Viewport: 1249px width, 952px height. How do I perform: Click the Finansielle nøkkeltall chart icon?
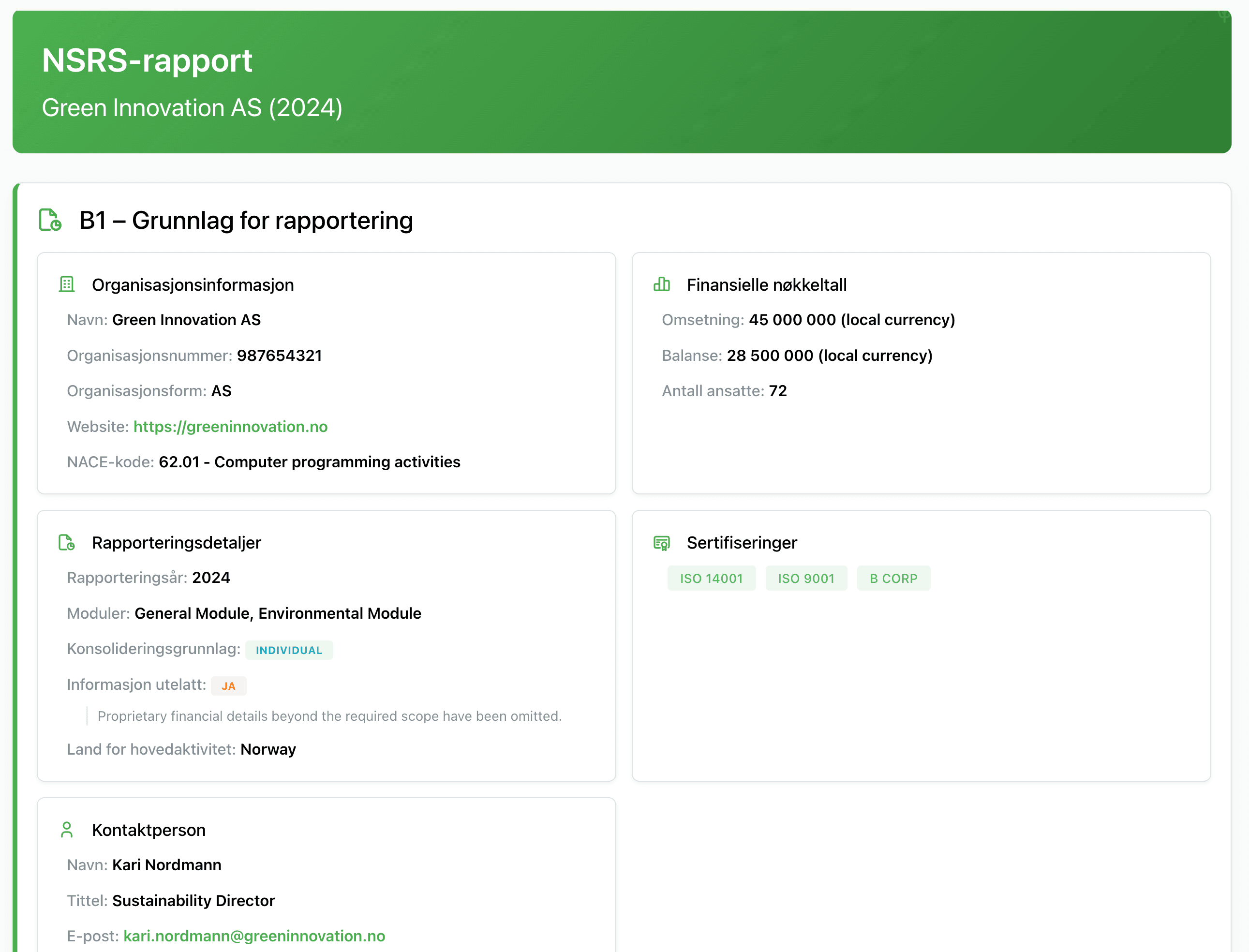click(x=661, y=284)
